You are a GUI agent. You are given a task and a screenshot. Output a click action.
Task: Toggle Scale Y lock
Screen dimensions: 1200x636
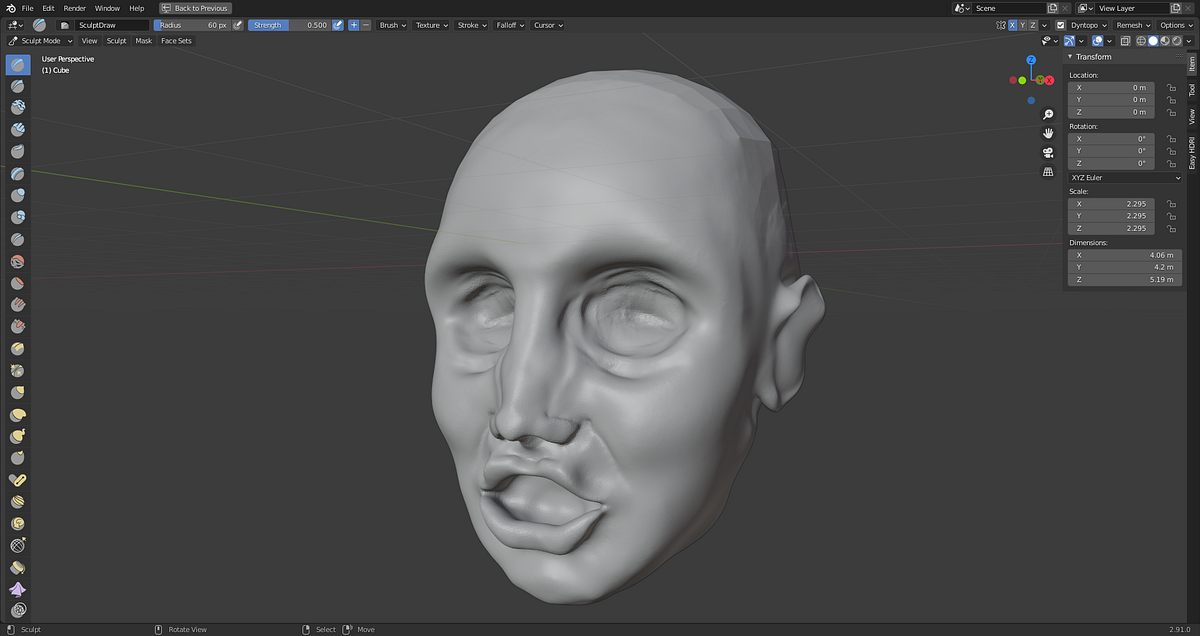pos(1171,216)
